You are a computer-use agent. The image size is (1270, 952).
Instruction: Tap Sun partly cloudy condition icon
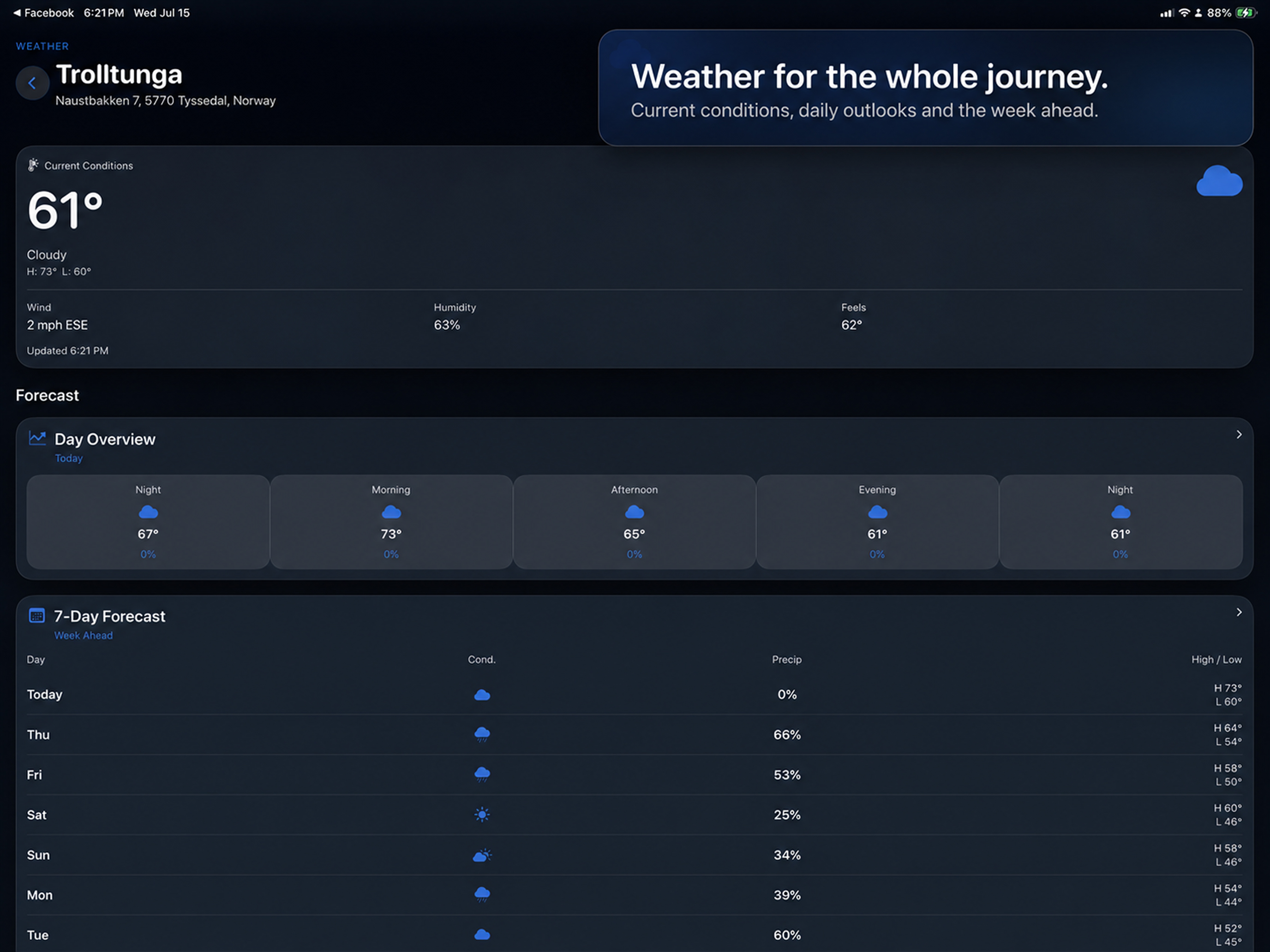point(482,855)
